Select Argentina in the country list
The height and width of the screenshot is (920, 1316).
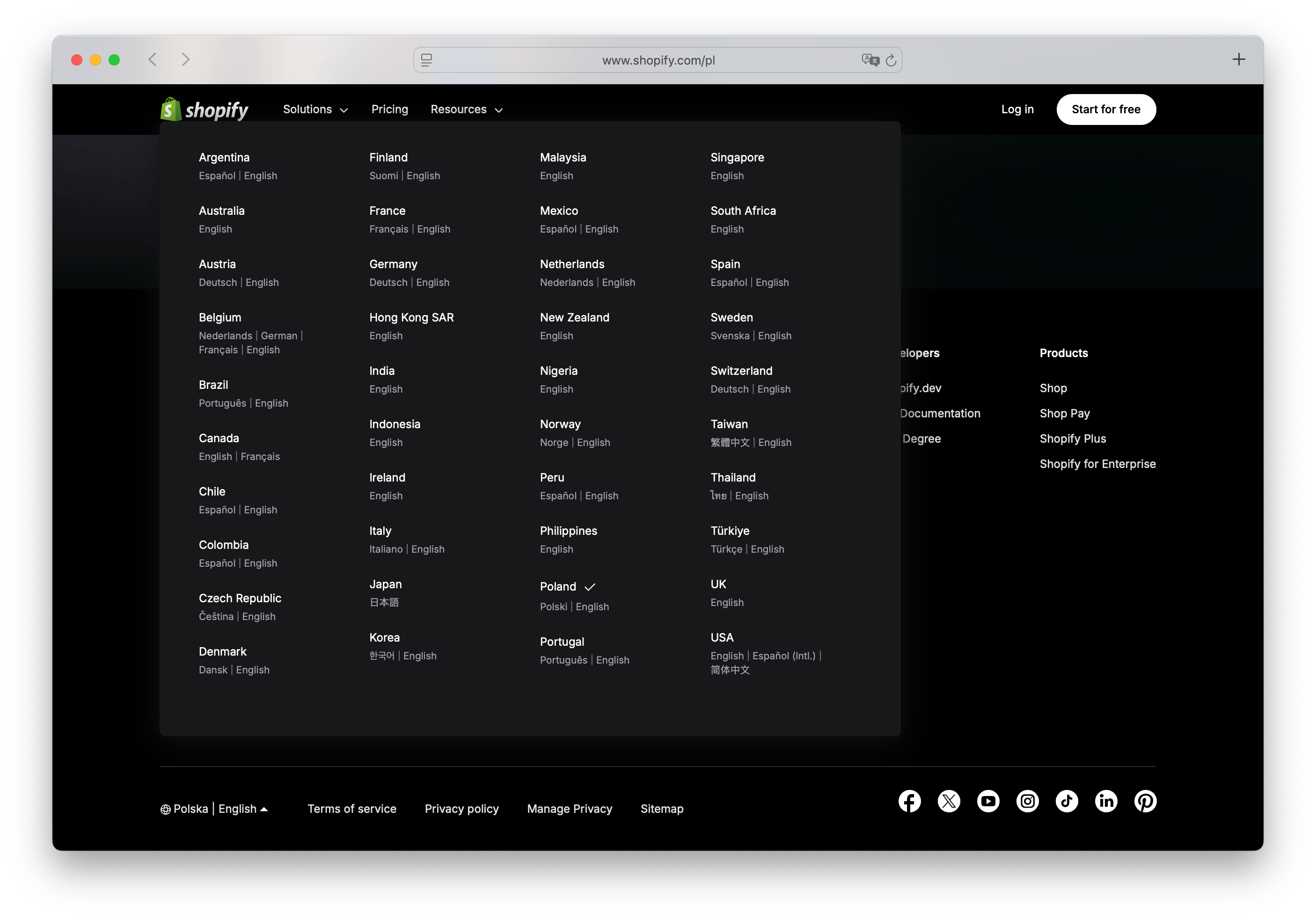[x=224, y=158]
